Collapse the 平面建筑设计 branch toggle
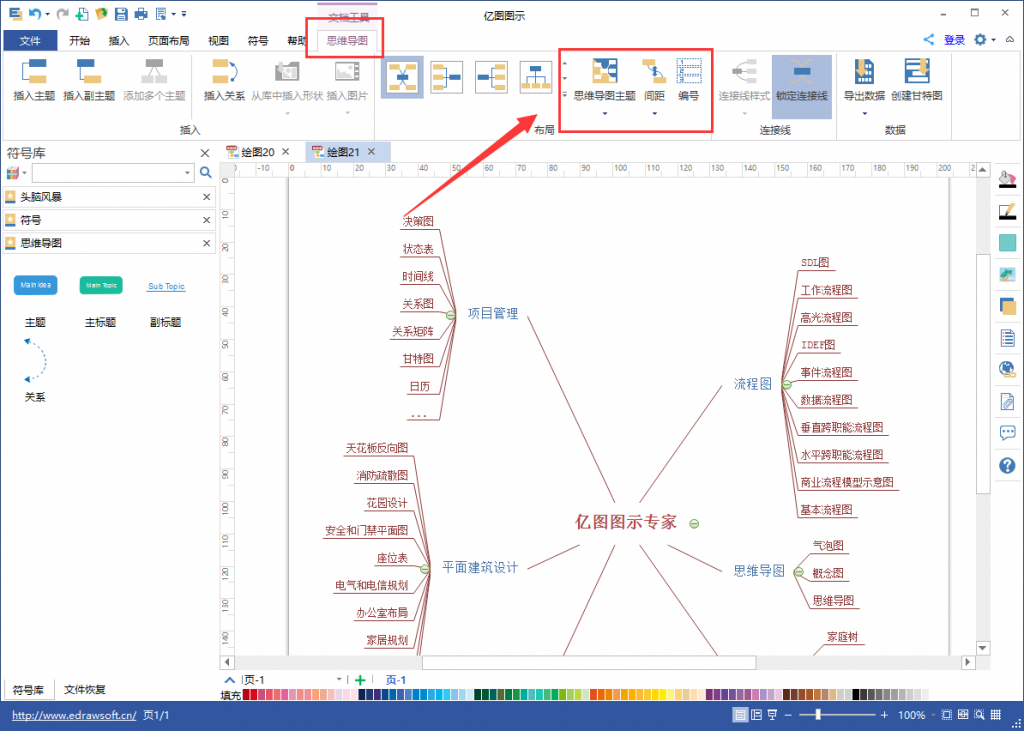The image size is (1024, 731). (x=424, y=569)
